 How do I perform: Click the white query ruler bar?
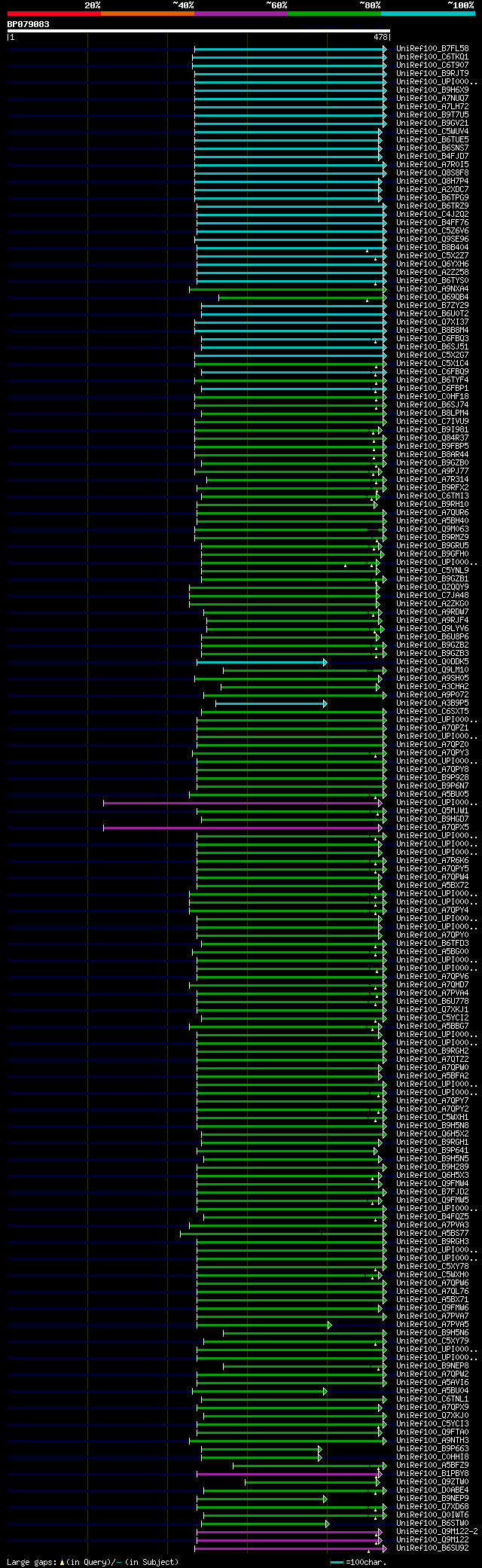point(198,31)
